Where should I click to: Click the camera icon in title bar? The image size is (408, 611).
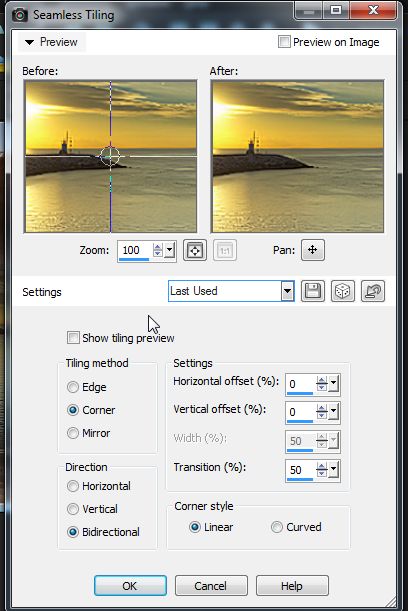click(19, 15)
